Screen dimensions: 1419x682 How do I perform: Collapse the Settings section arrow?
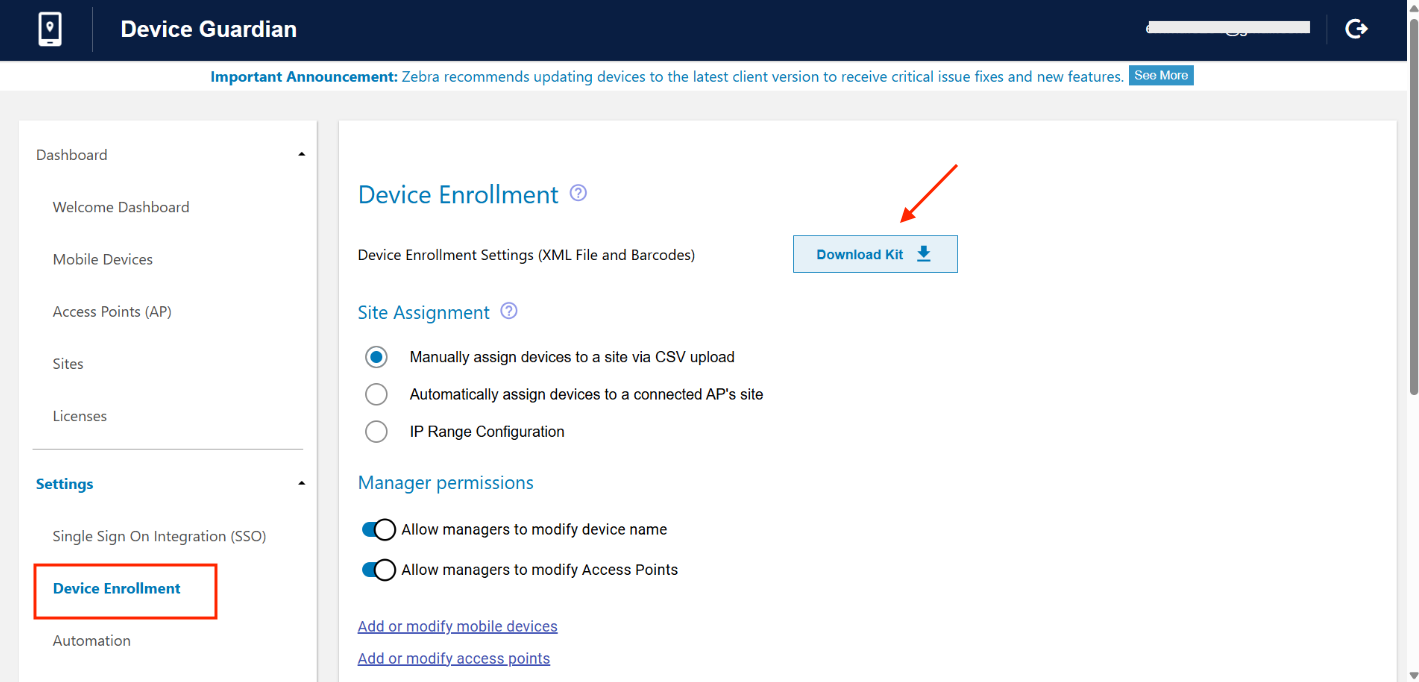[x=302, y=484]
